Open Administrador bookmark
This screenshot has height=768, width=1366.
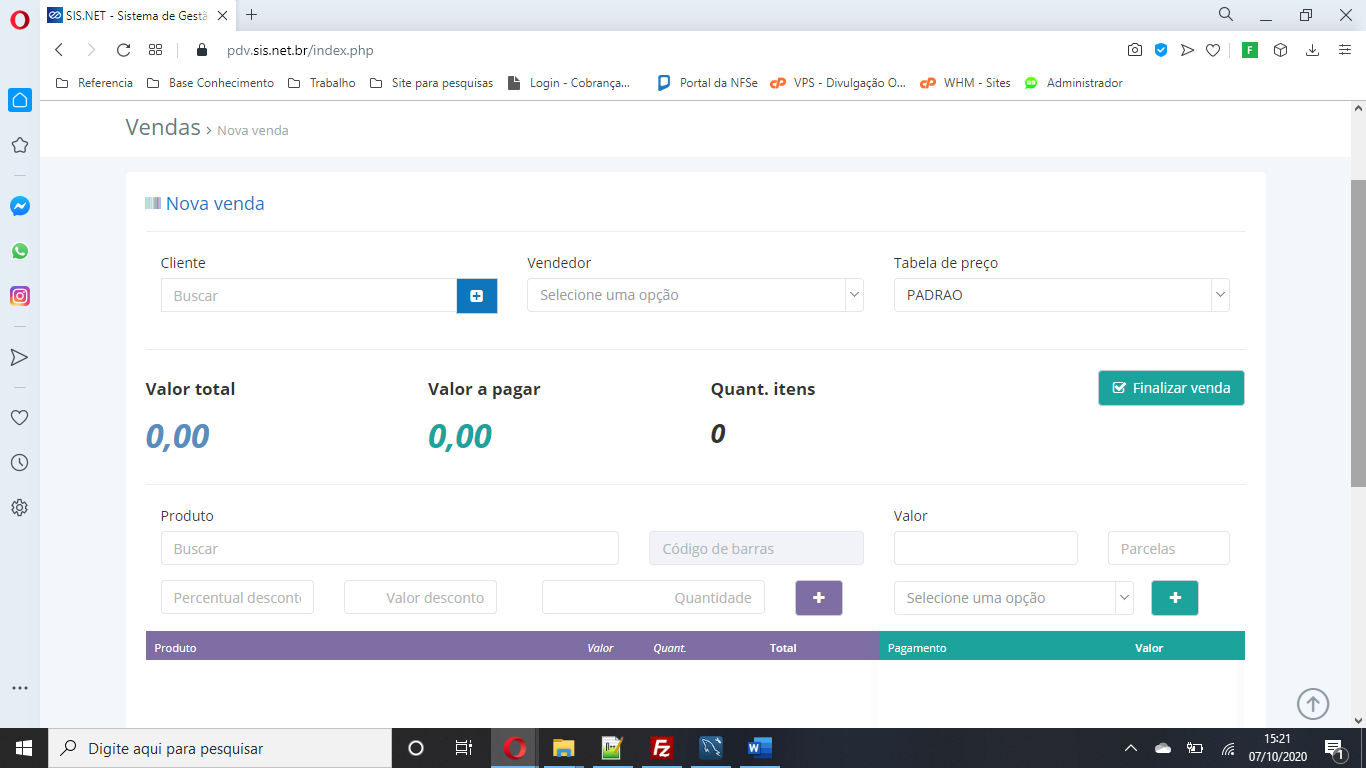point(1073,83)
